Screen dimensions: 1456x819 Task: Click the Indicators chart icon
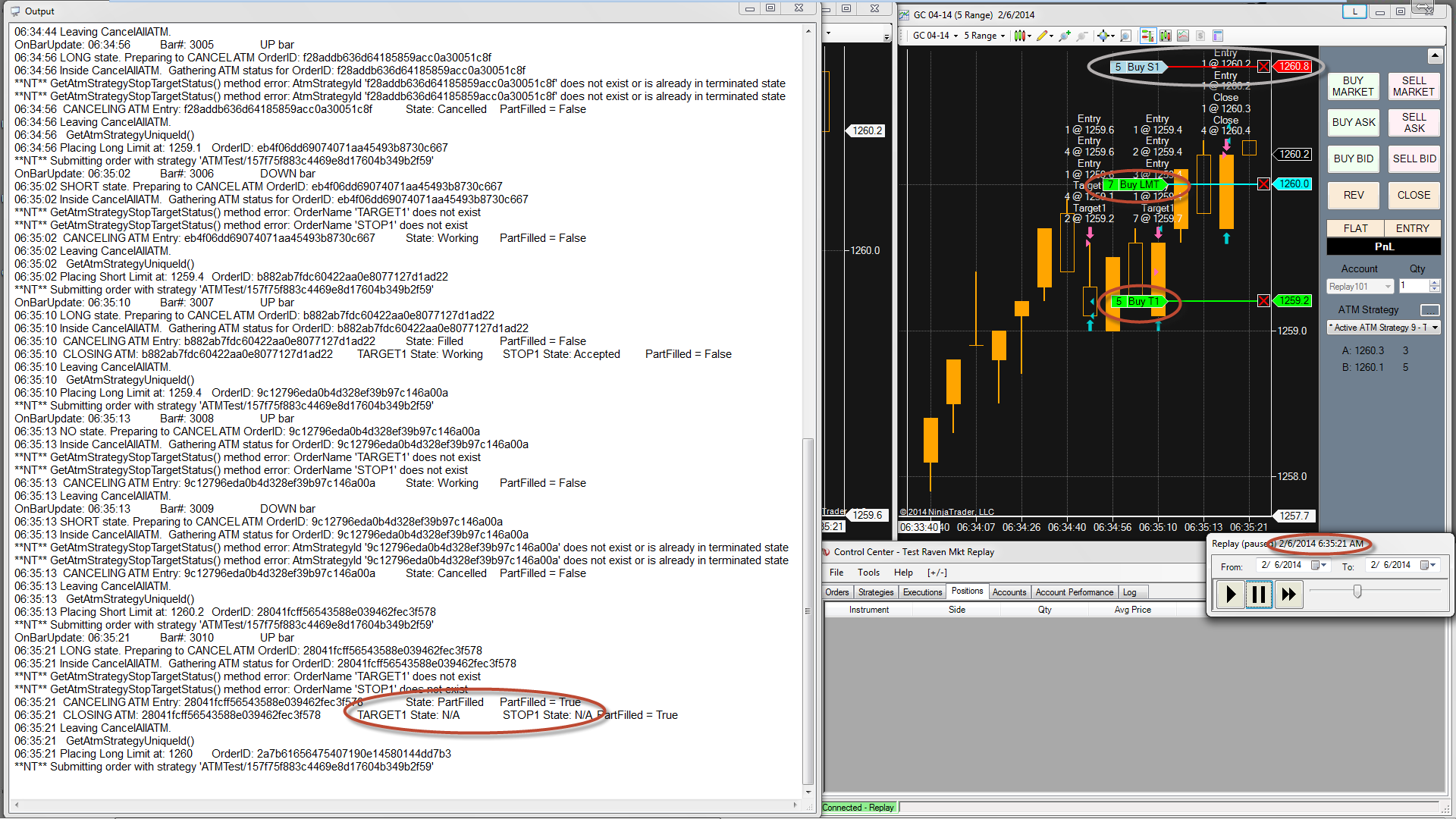click(x=1183, y=36)
